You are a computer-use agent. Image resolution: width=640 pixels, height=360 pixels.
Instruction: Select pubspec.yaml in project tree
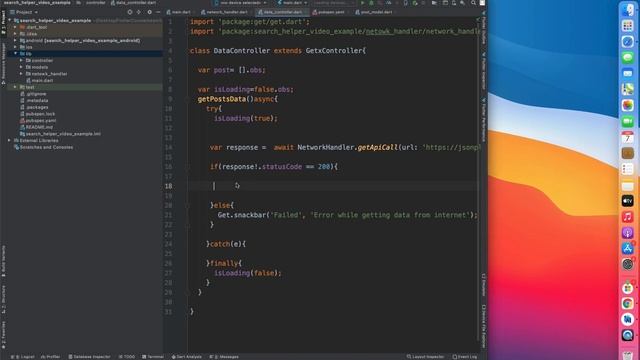(x=38, y=120)
